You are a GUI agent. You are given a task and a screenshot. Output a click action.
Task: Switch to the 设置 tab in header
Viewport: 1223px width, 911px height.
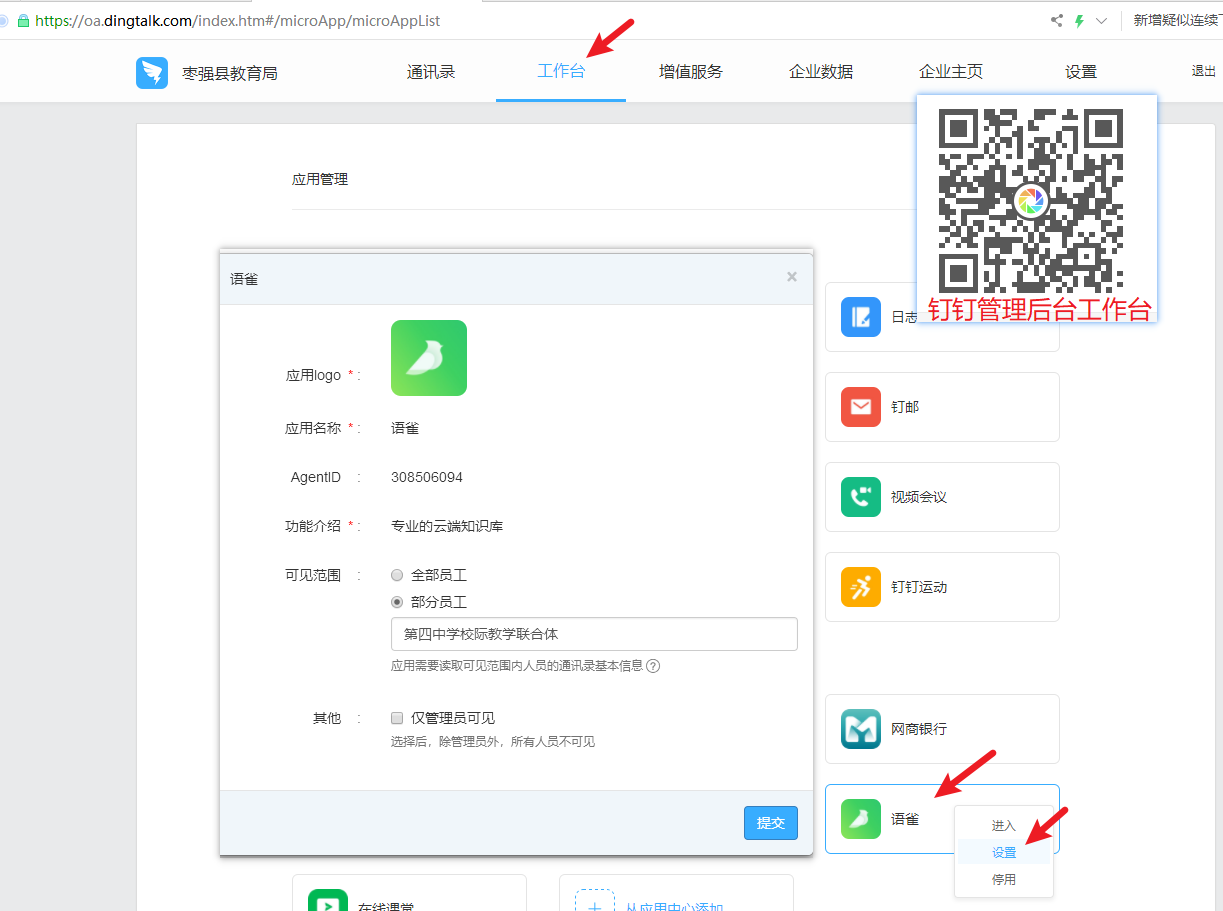point(1081,72)
